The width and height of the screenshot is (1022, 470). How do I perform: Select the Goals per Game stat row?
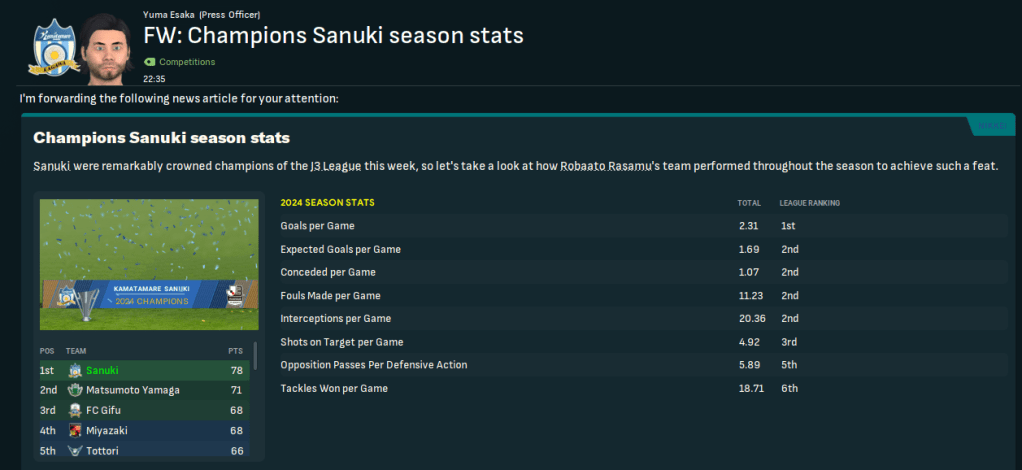[560, 226]
